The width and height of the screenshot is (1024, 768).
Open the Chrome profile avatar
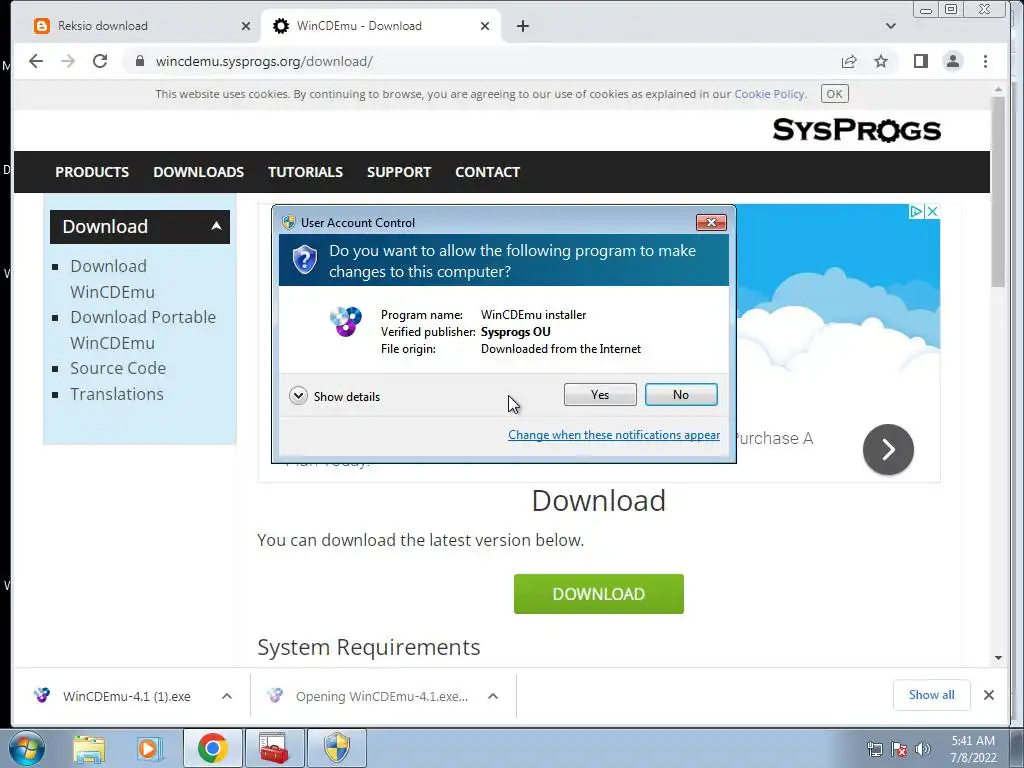pos(953,61)
